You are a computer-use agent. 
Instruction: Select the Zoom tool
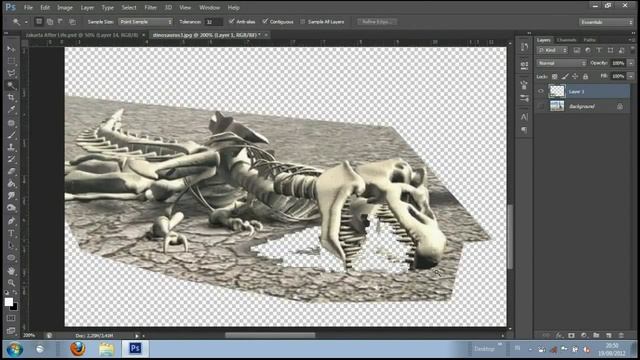pos(11,282)
